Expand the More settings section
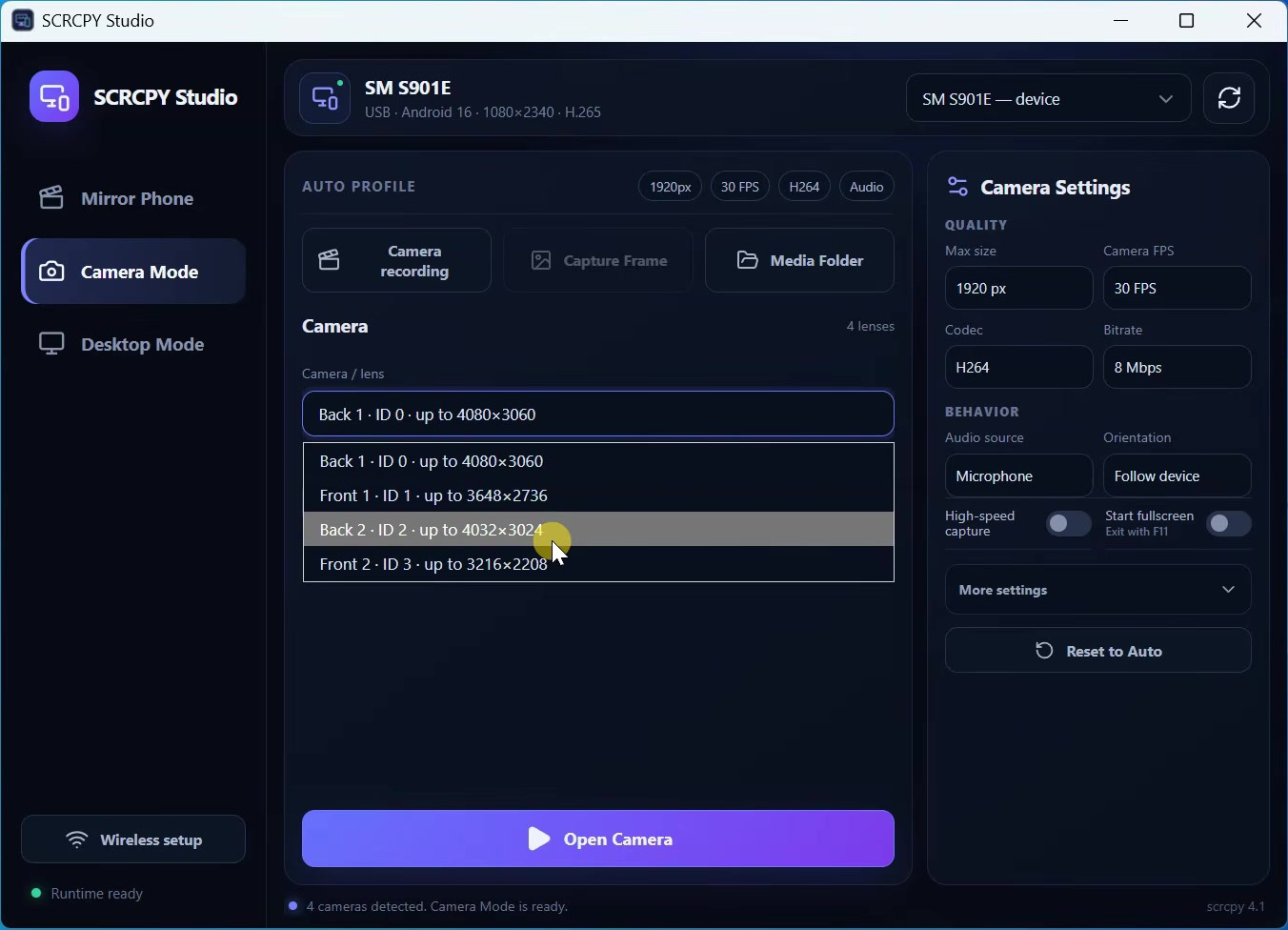The width and height of the screenshot is (1288, 930). tap(1098, 590)
